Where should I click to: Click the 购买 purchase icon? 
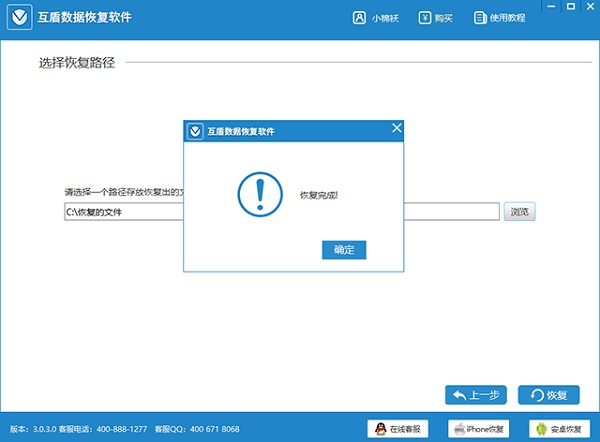[425, 18]
